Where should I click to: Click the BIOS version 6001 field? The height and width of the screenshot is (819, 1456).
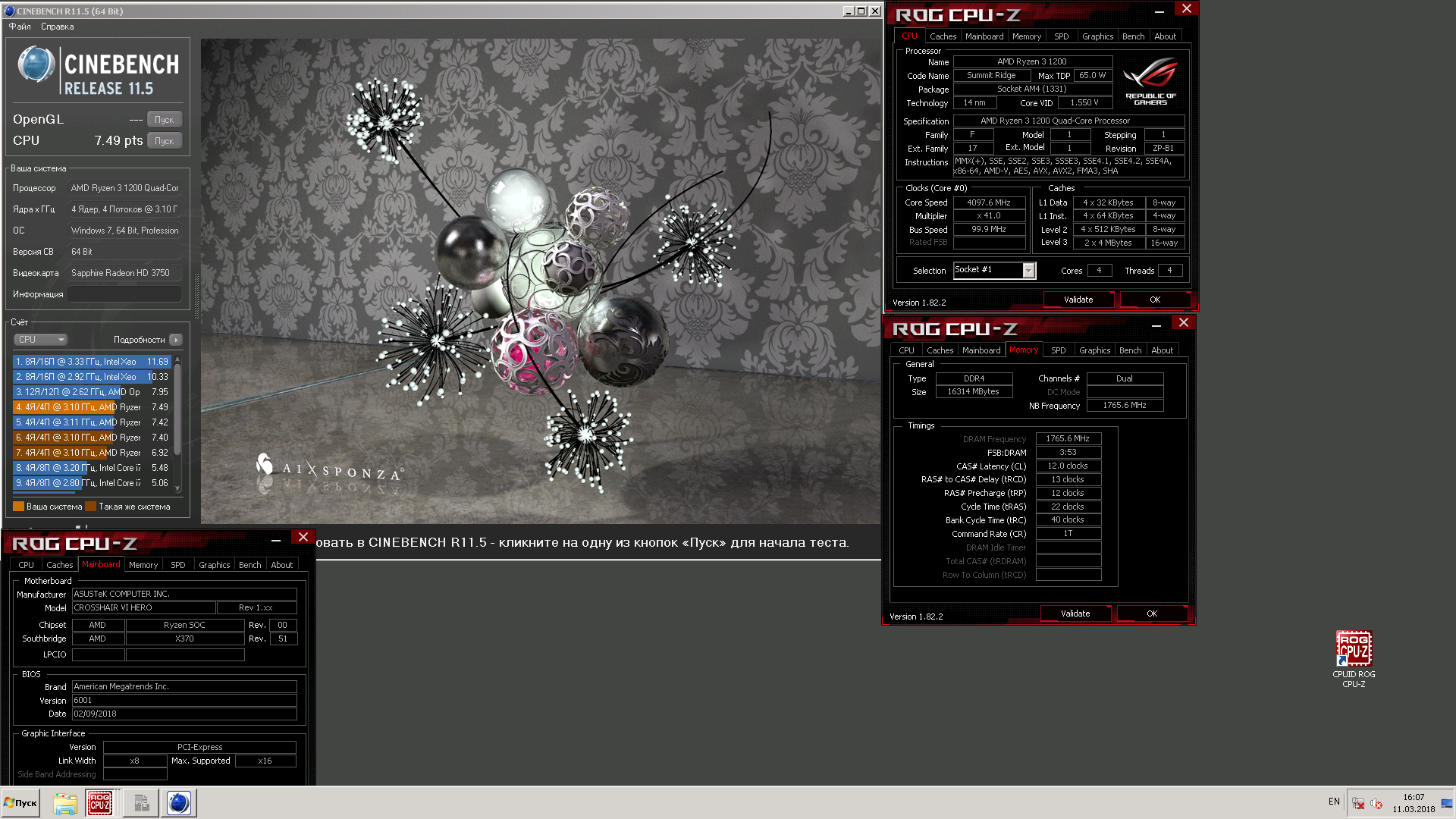184,700
